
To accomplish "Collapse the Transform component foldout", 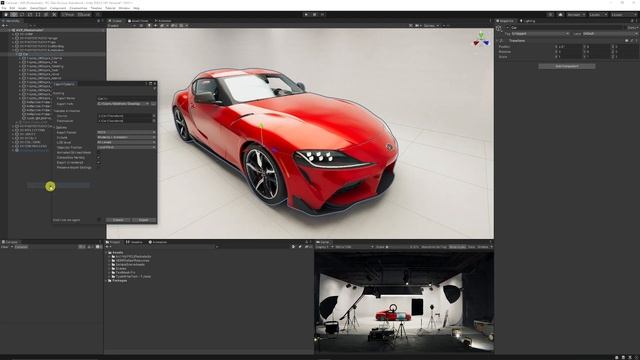I will point(498,41).
